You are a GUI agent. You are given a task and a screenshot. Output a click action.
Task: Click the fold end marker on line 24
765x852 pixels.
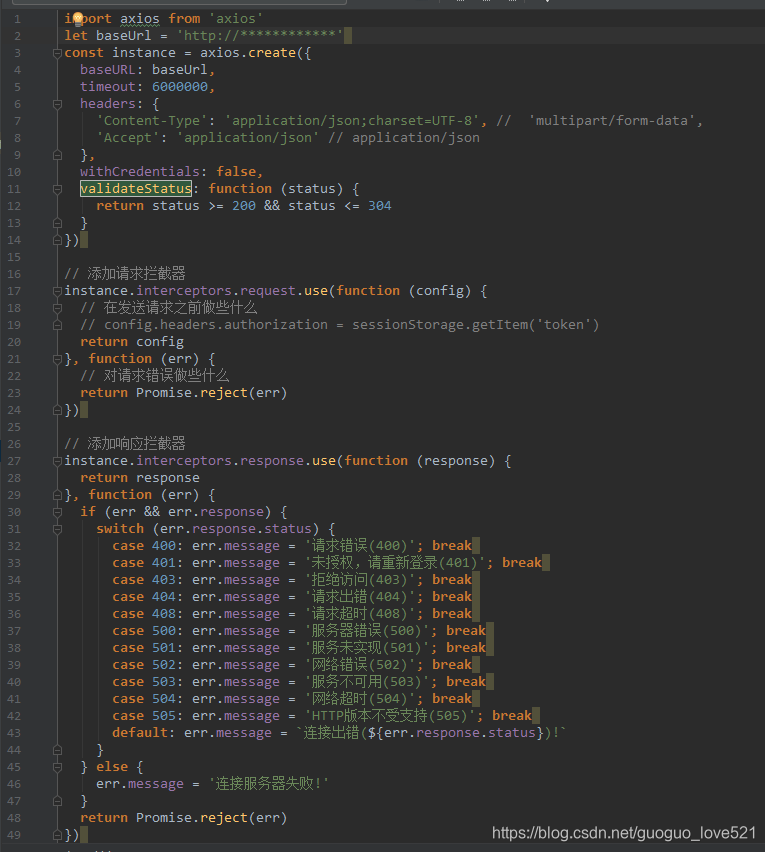(x=57, y=410)
